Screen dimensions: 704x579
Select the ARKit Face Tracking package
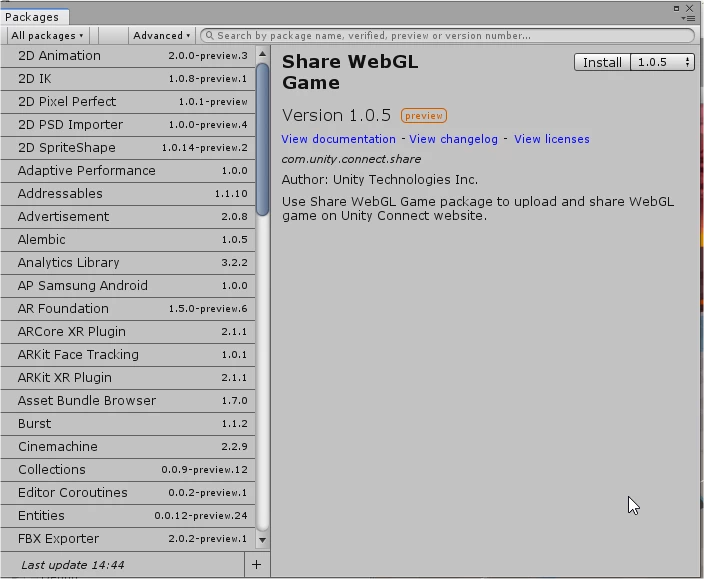(x=128, y=355)
